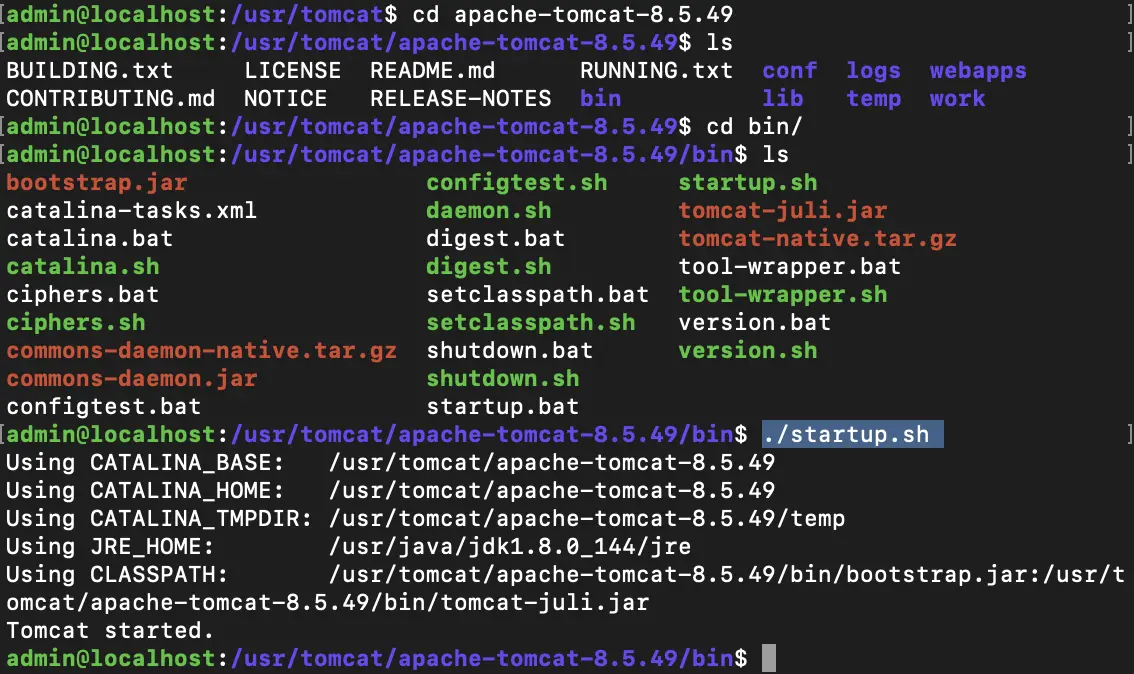Click the 'cd bin/' command
The height and width of the screenshot is (674, 1134).
coord(754,127)
